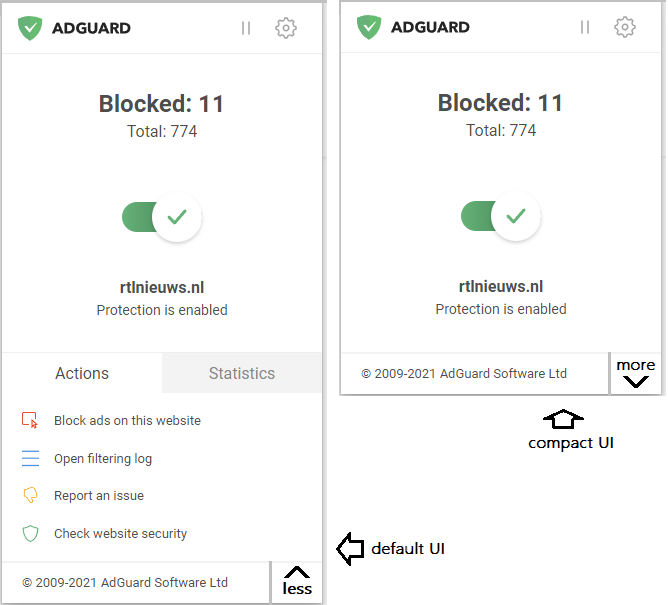Click 'Report an issue' action
The image size is (668, 605).
coord(99,496)
